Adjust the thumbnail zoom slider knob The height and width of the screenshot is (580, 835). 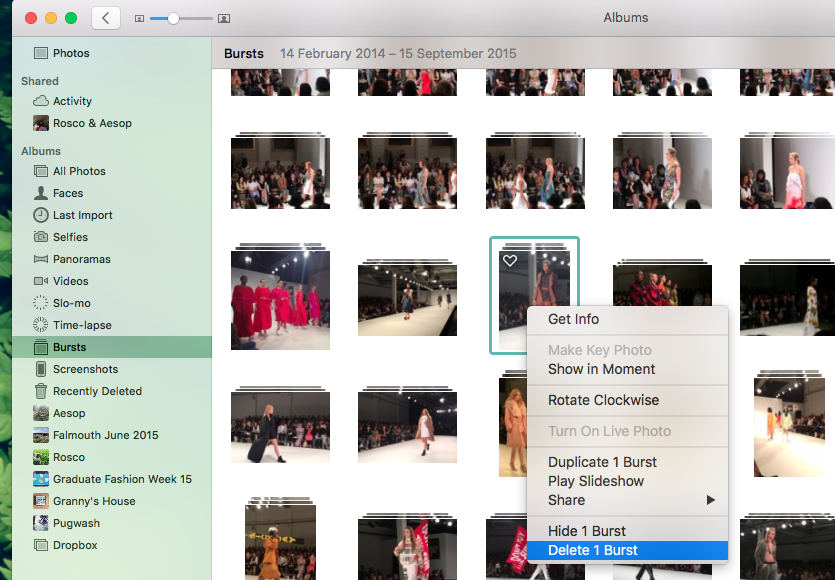pos(173,19)
